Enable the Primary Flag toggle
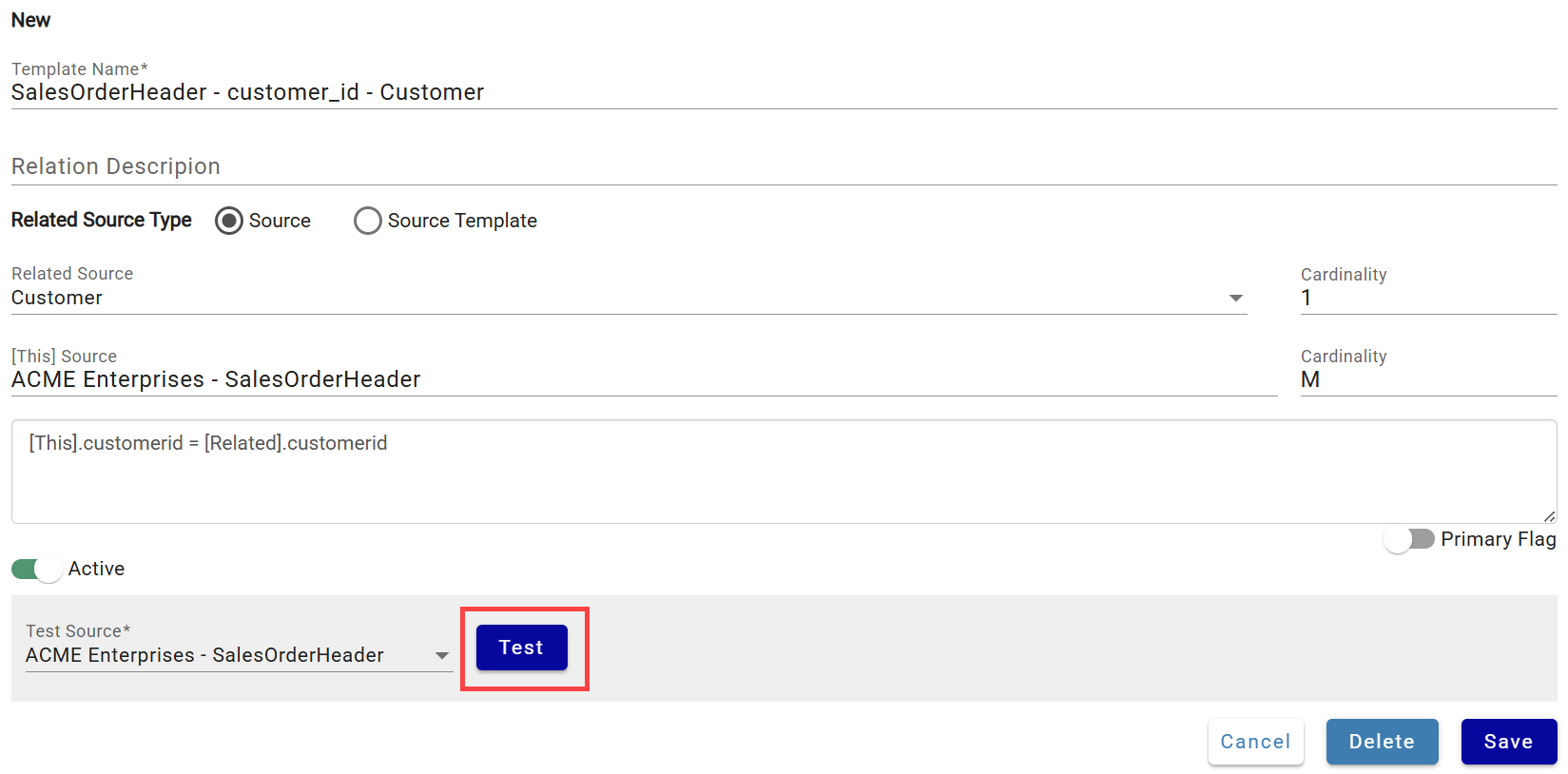Viewport: 1568px width, 774px height. point(1409,539)
